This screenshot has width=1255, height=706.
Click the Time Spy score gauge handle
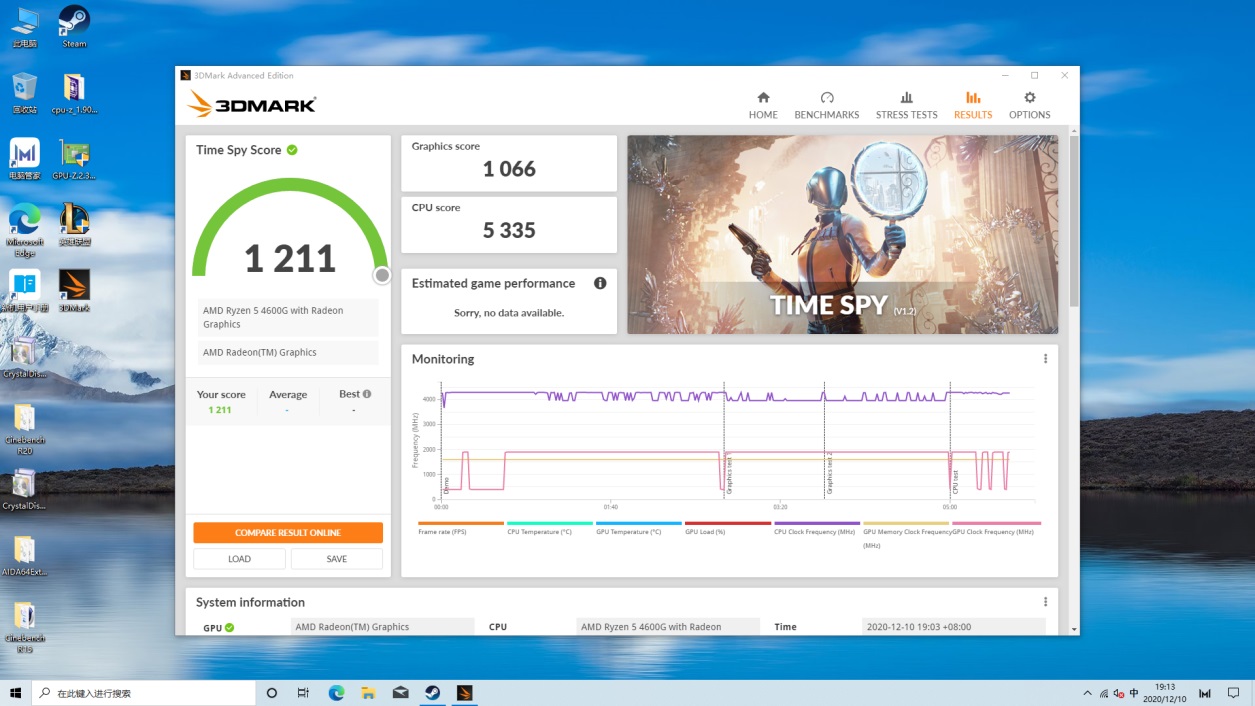pos(382,276)
